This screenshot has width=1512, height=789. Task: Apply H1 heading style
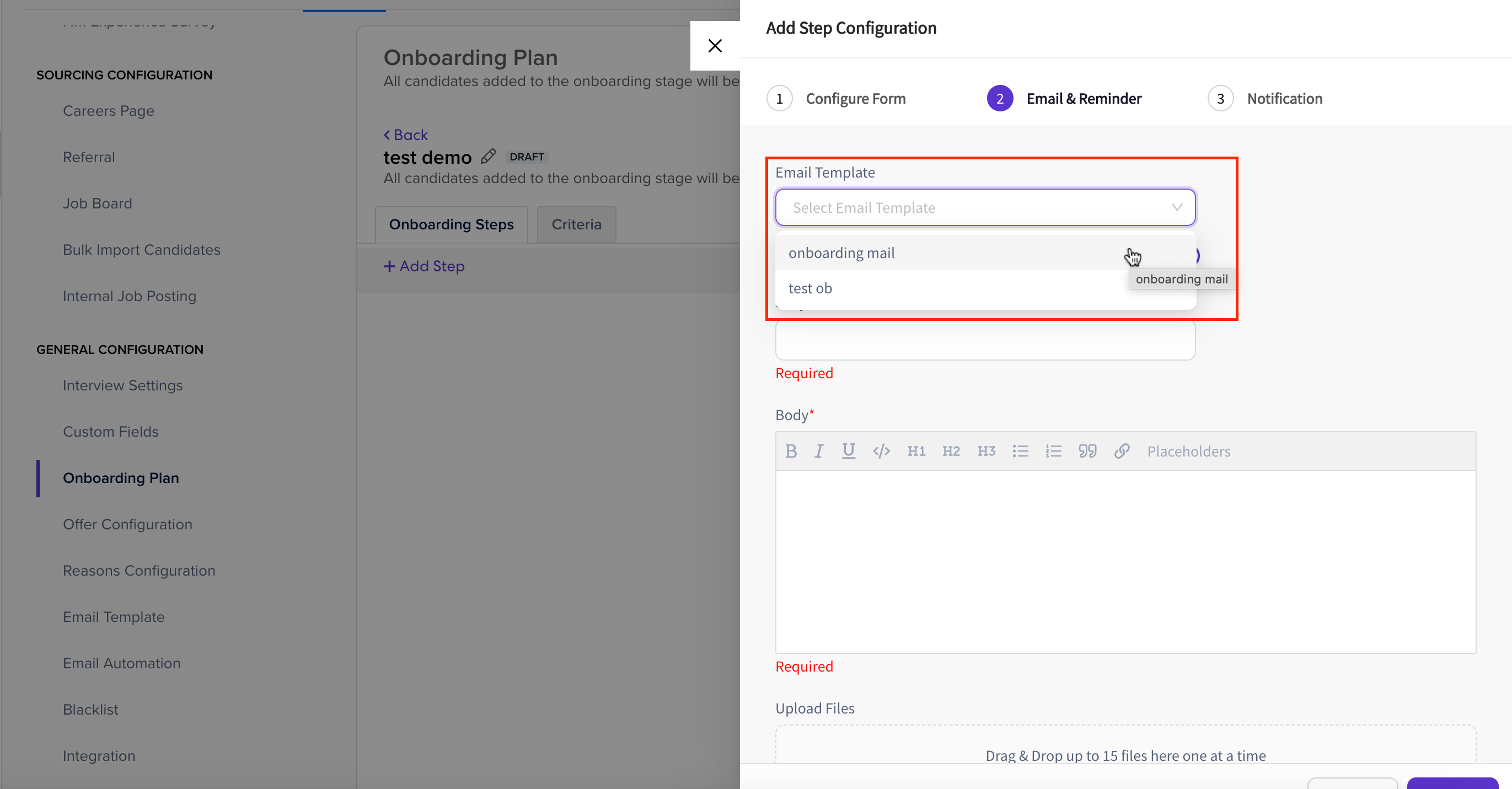[916, 451]
